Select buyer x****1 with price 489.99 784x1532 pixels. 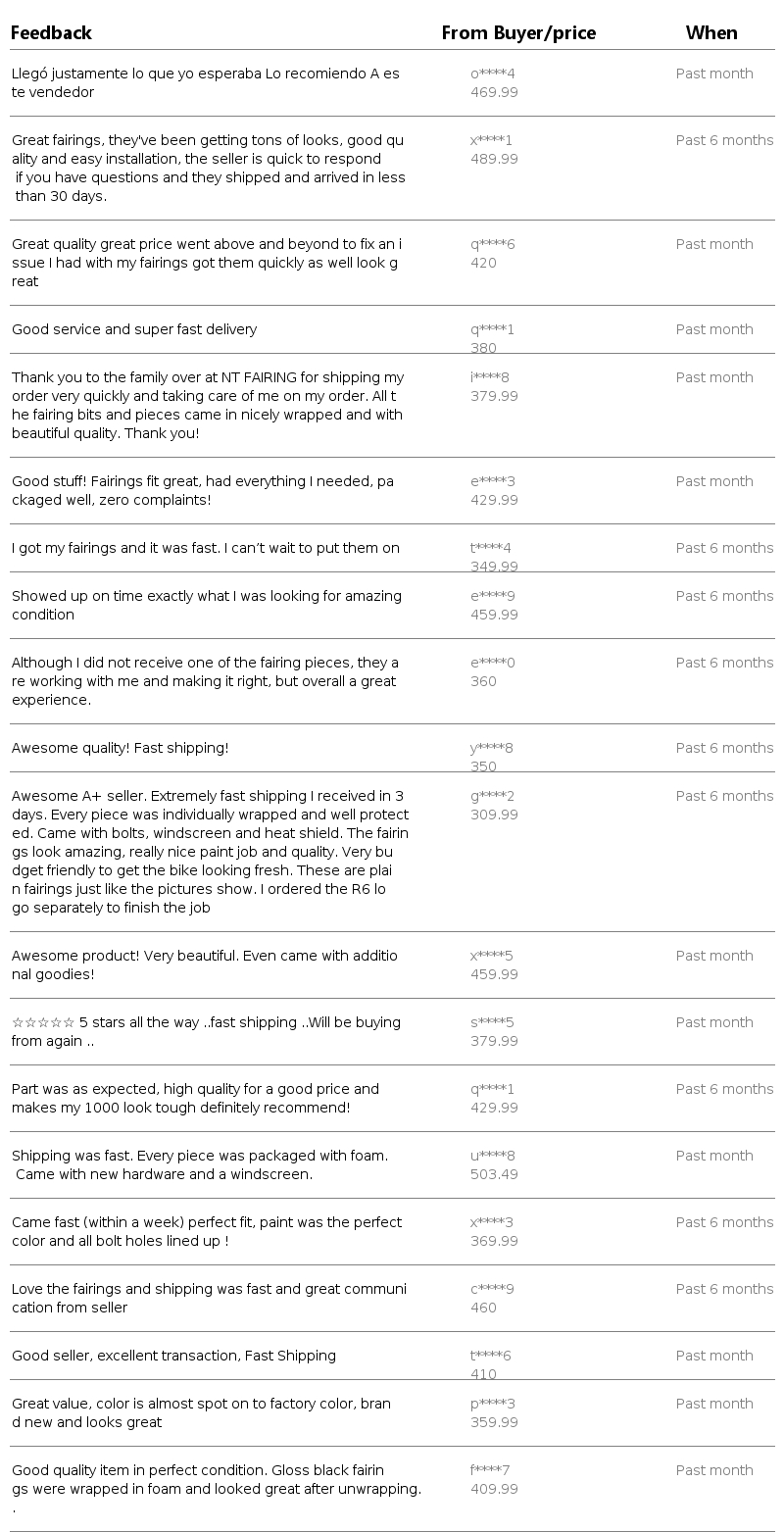coord(491,140)
